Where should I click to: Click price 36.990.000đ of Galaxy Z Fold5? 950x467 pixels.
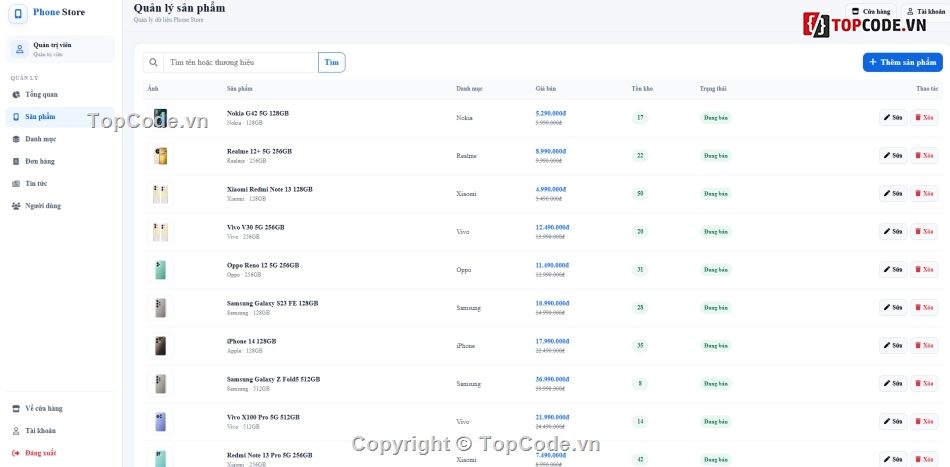(x=553, y=379)
